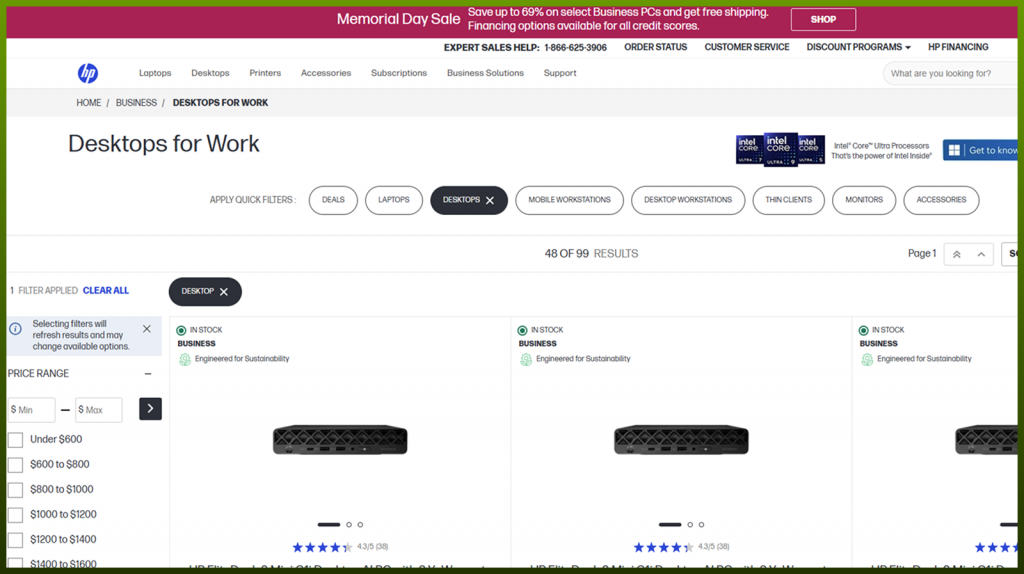Dismiss the filter info notice
Image resolution: width=1024 pixels, height=574 pixels.
(x=147, y=329)
